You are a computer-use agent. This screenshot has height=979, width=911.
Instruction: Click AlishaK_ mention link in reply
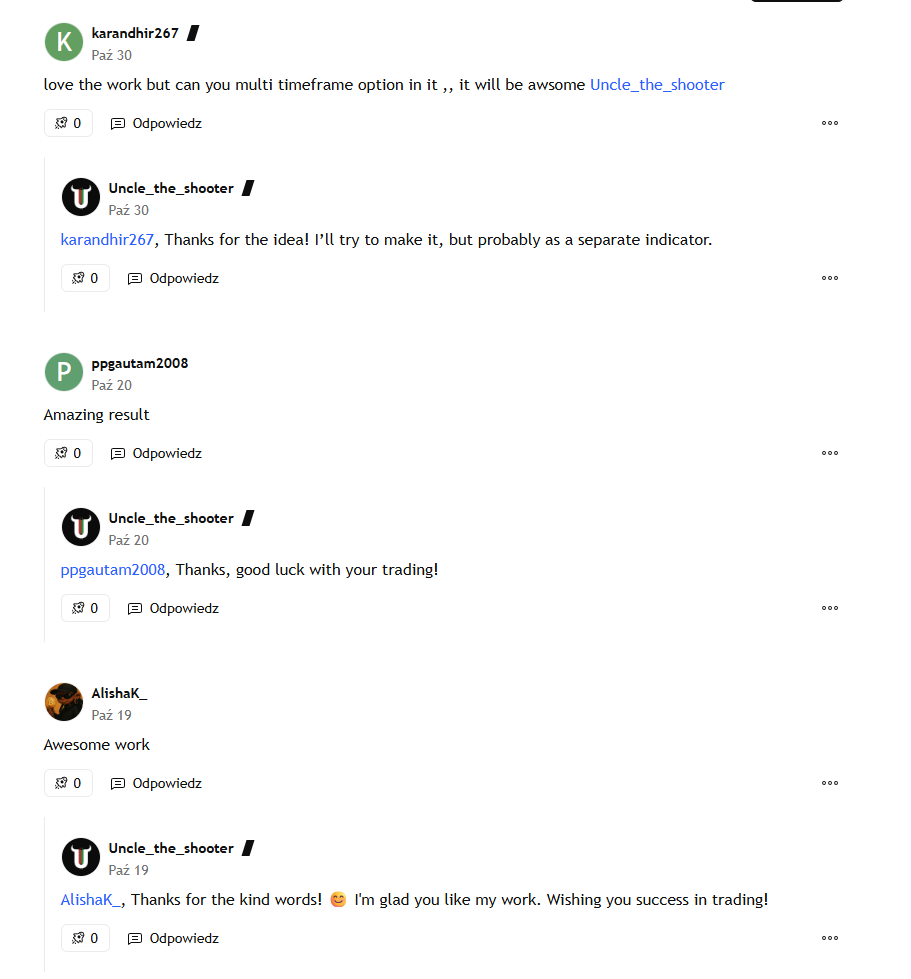tap(91, 900)
